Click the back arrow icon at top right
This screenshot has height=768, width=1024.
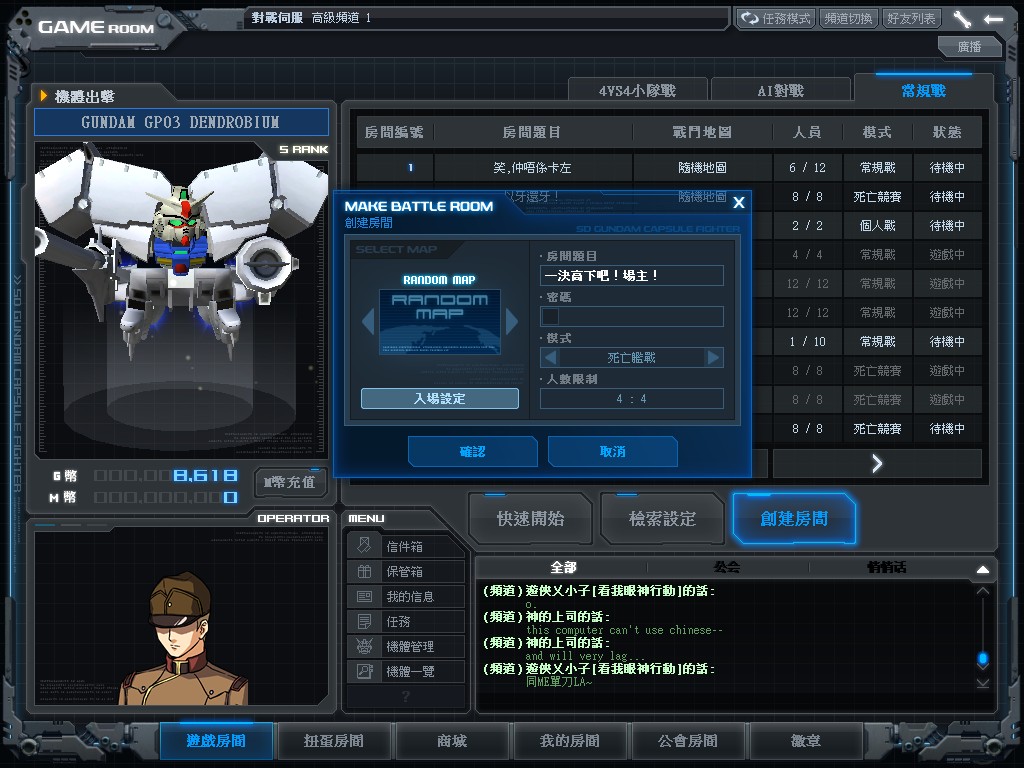click(x=993, y=19)
